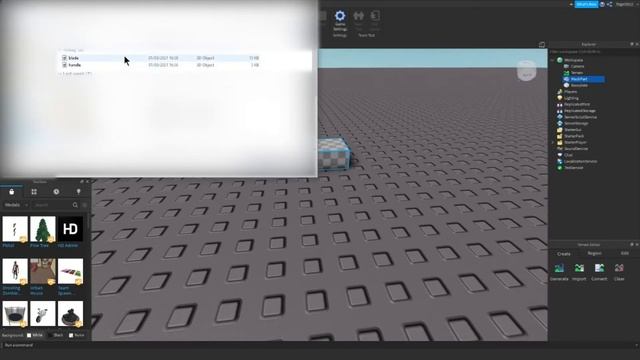The width and height of the screenshot is (640, 360).
Task: Switch to the Recent tab in Toolbox
Action: (x=56, y=191)
